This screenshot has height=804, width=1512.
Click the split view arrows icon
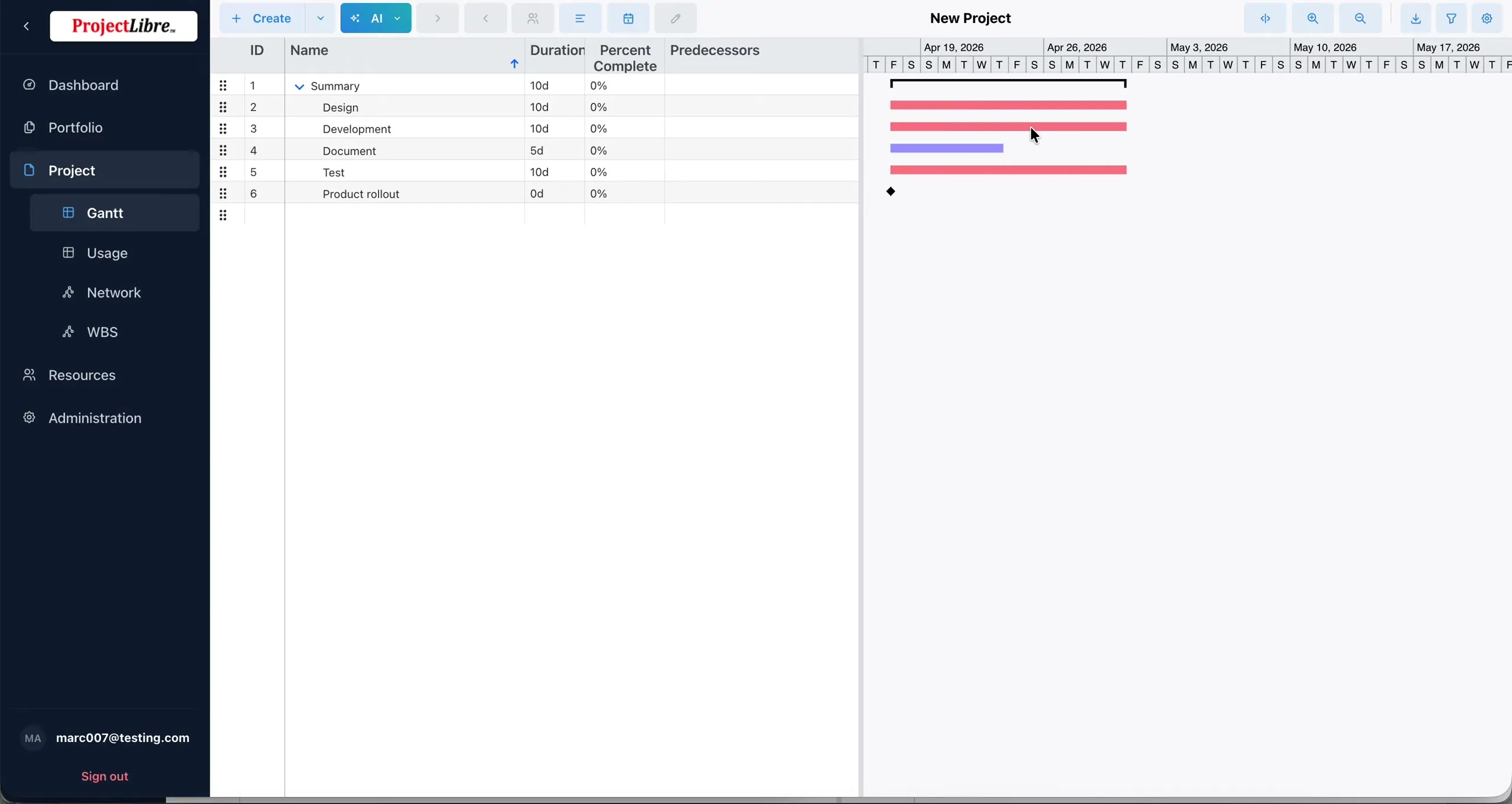tap(1265, 18)
